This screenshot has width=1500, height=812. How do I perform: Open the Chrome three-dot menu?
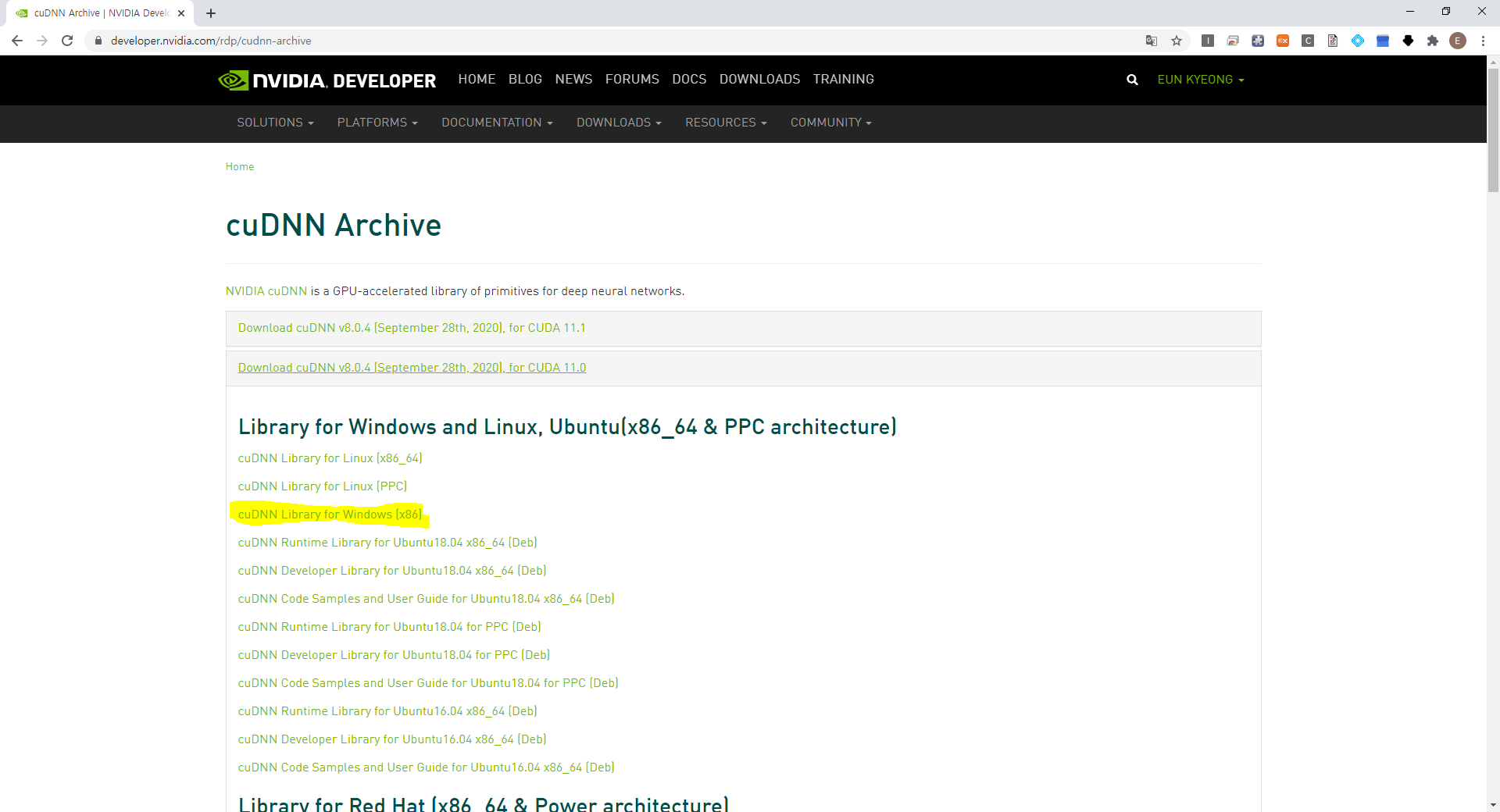pyautogui.click(x=1483, y=41)
